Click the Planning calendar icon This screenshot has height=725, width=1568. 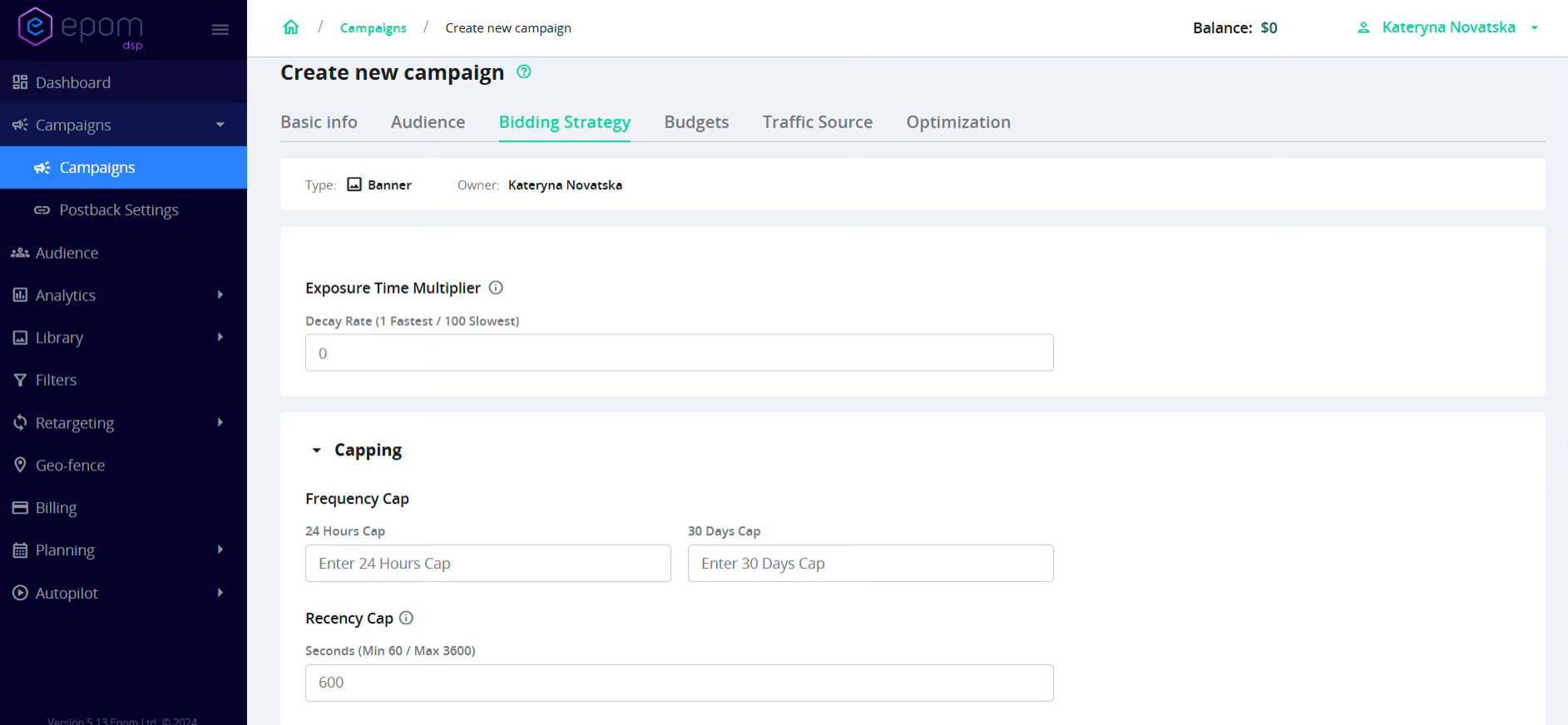pos(20,550)
